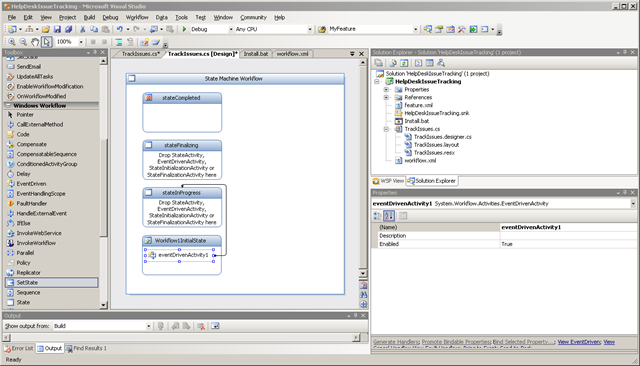
Task: Open the Debug configuration dropdown
Action: pos(231,29)
